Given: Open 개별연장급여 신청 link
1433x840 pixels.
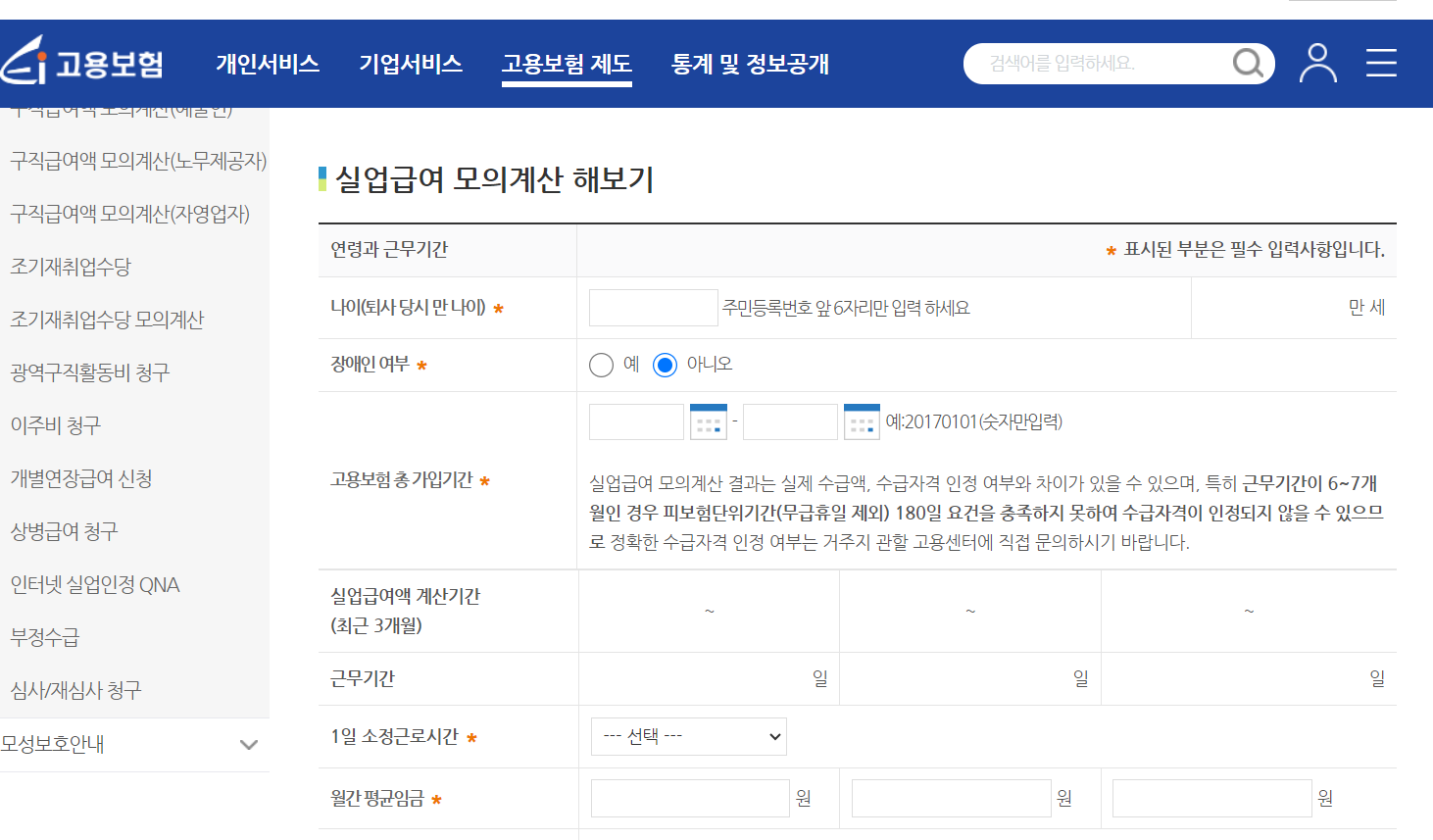Looking at the screenshot, I should [x=81, y=478].
